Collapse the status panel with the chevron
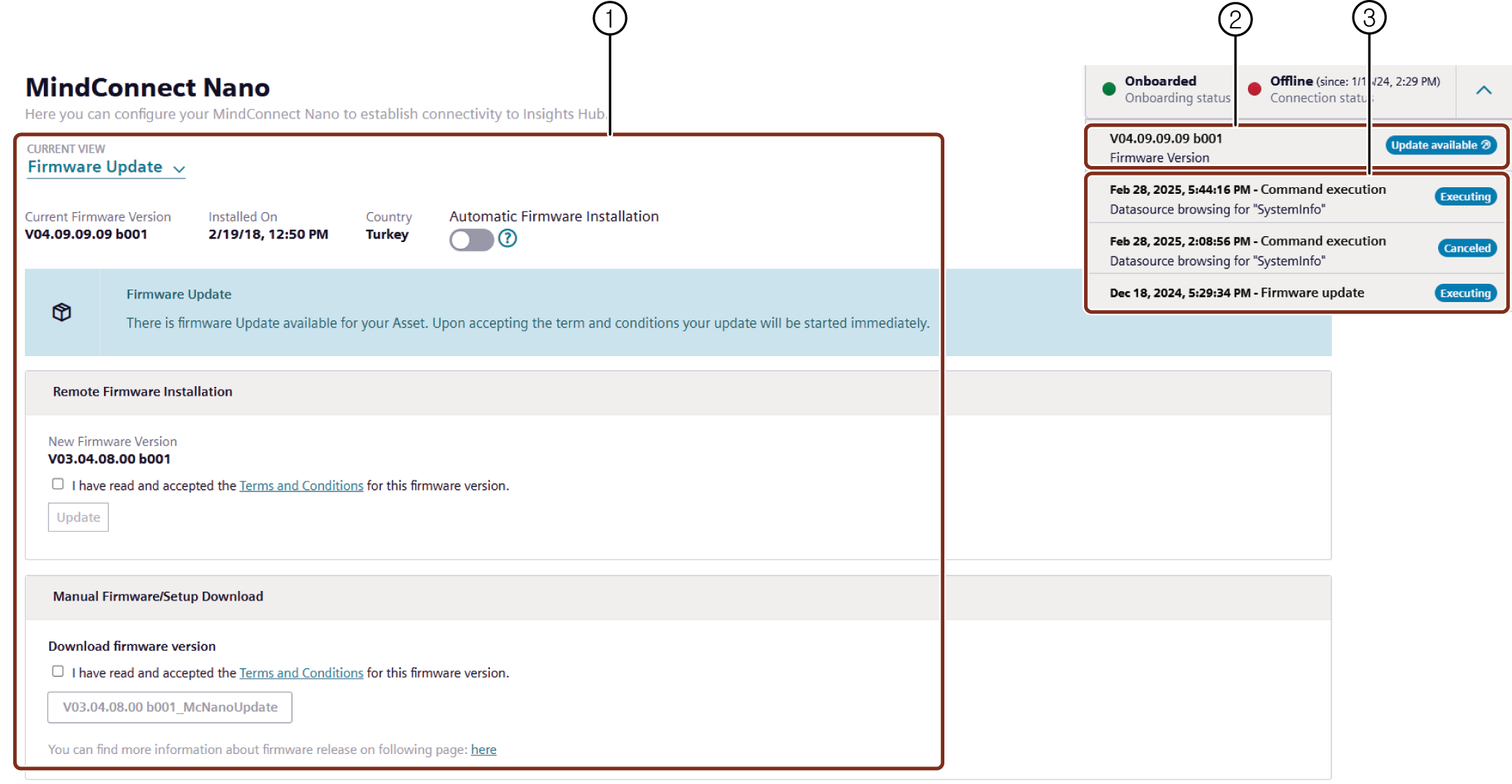 [x=1483, y=90]
